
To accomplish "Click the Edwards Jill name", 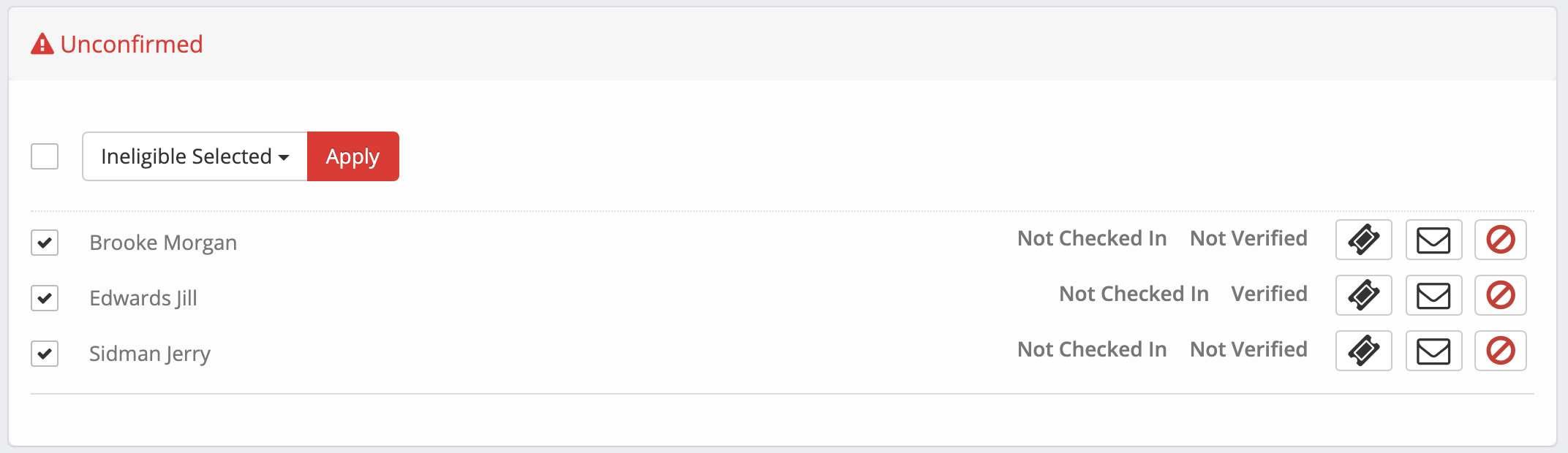I will pos(143,298).
